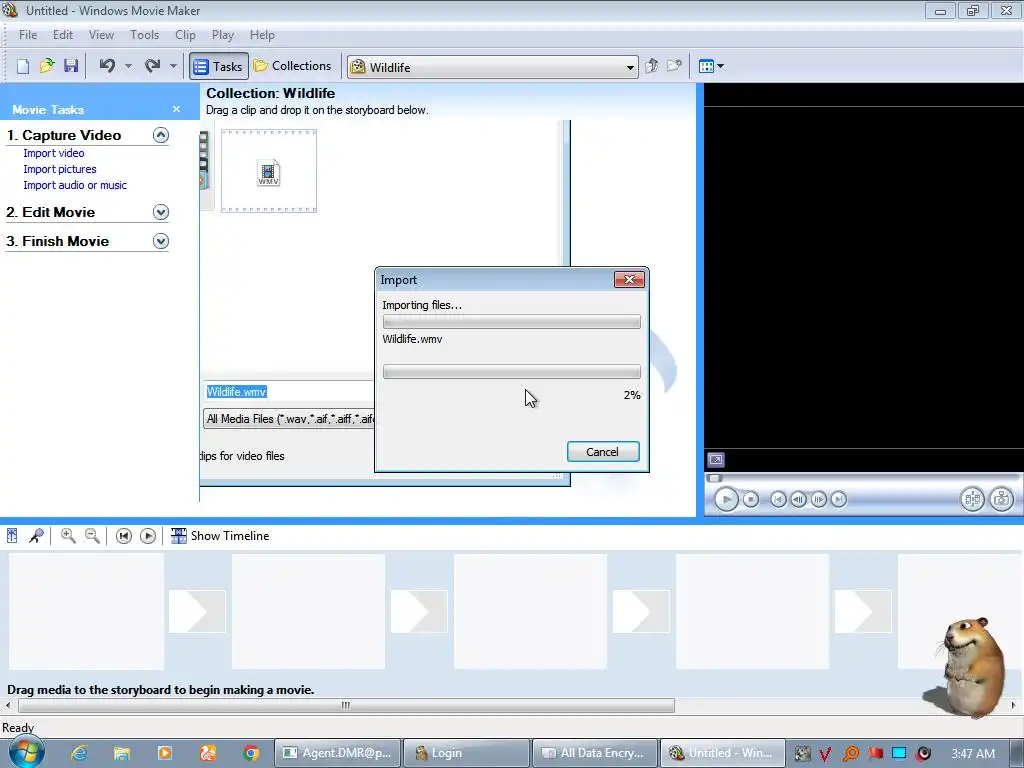The width and height of the screenshot is (1024, 768).
Task: Click the Import audio or music link
Action: (75, 185)
